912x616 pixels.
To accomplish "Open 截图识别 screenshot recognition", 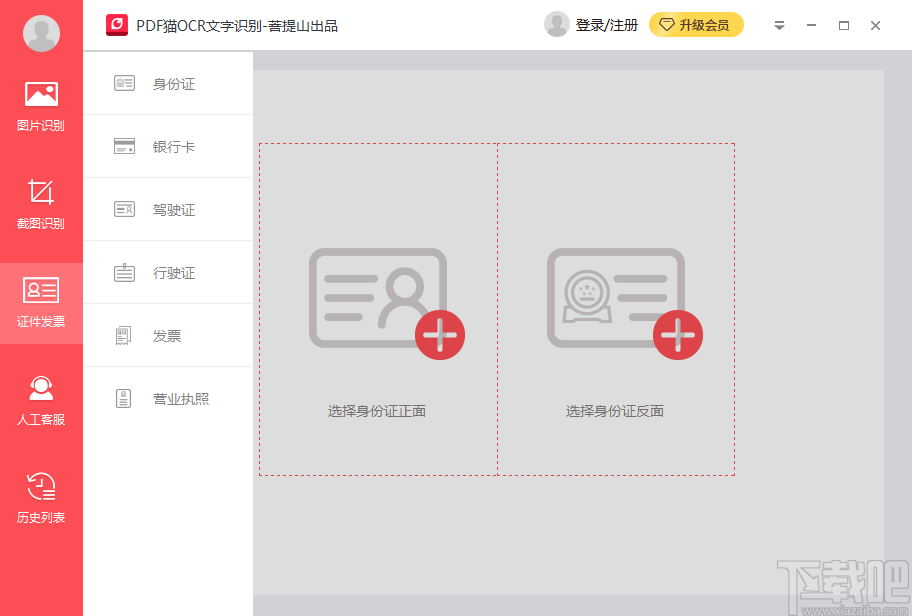I will (41, 204).
